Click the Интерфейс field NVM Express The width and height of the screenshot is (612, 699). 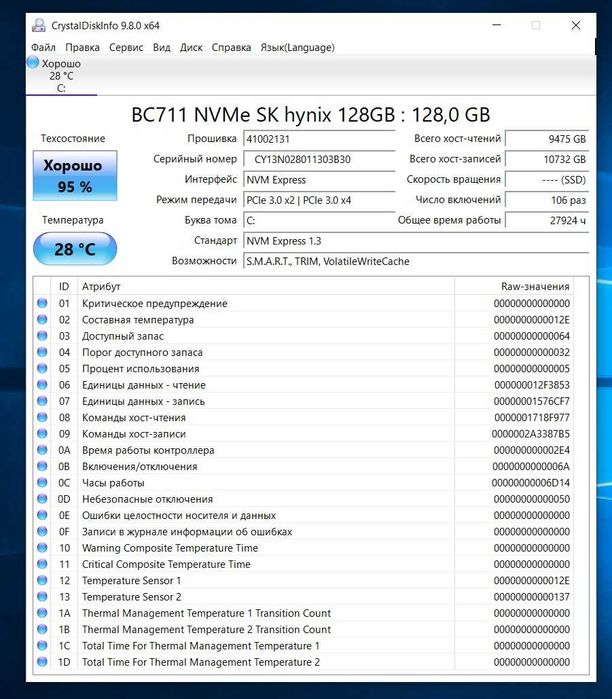click(319, 180)
